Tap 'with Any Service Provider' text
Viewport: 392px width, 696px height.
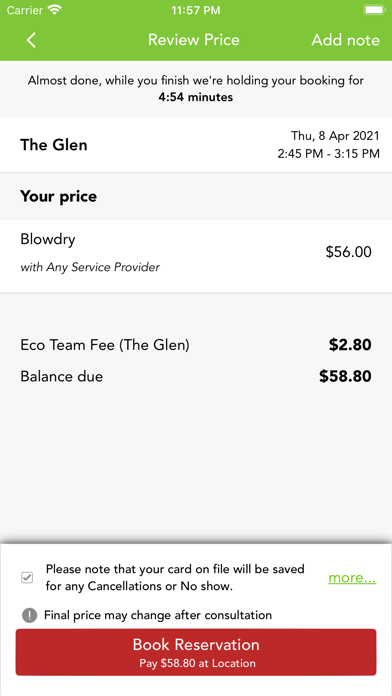tap(90, 267)
